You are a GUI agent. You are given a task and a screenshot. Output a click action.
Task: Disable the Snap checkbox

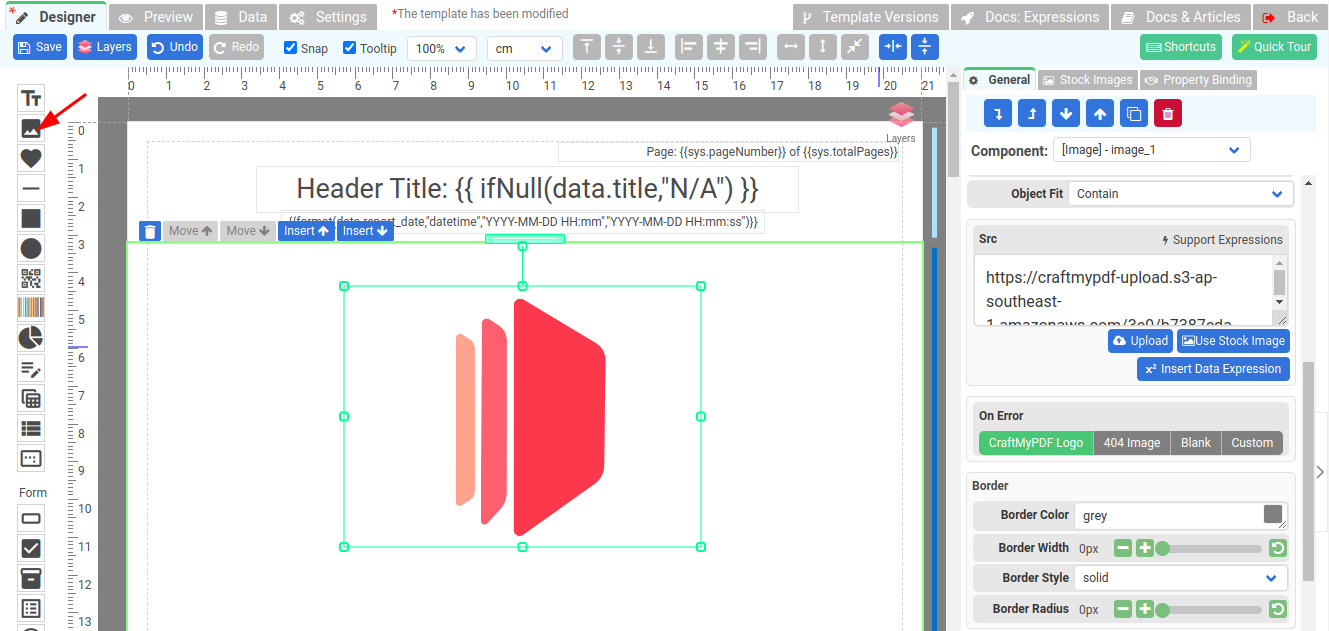290,48
